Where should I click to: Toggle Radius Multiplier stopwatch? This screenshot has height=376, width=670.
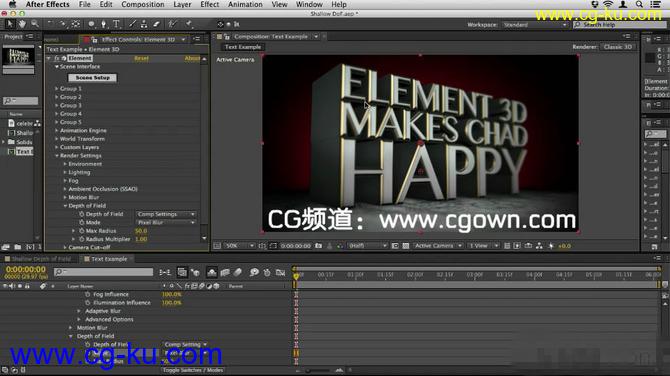[x=81, y=239]
